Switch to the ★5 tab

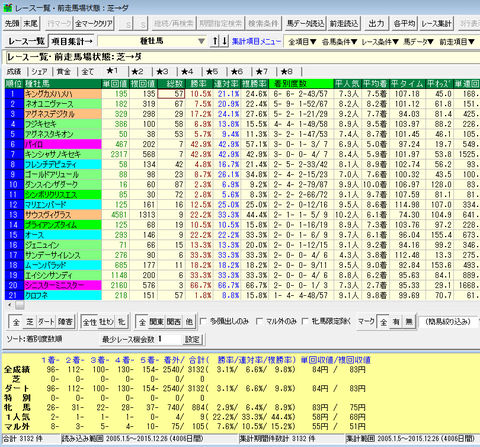click(x=212, y=72)
